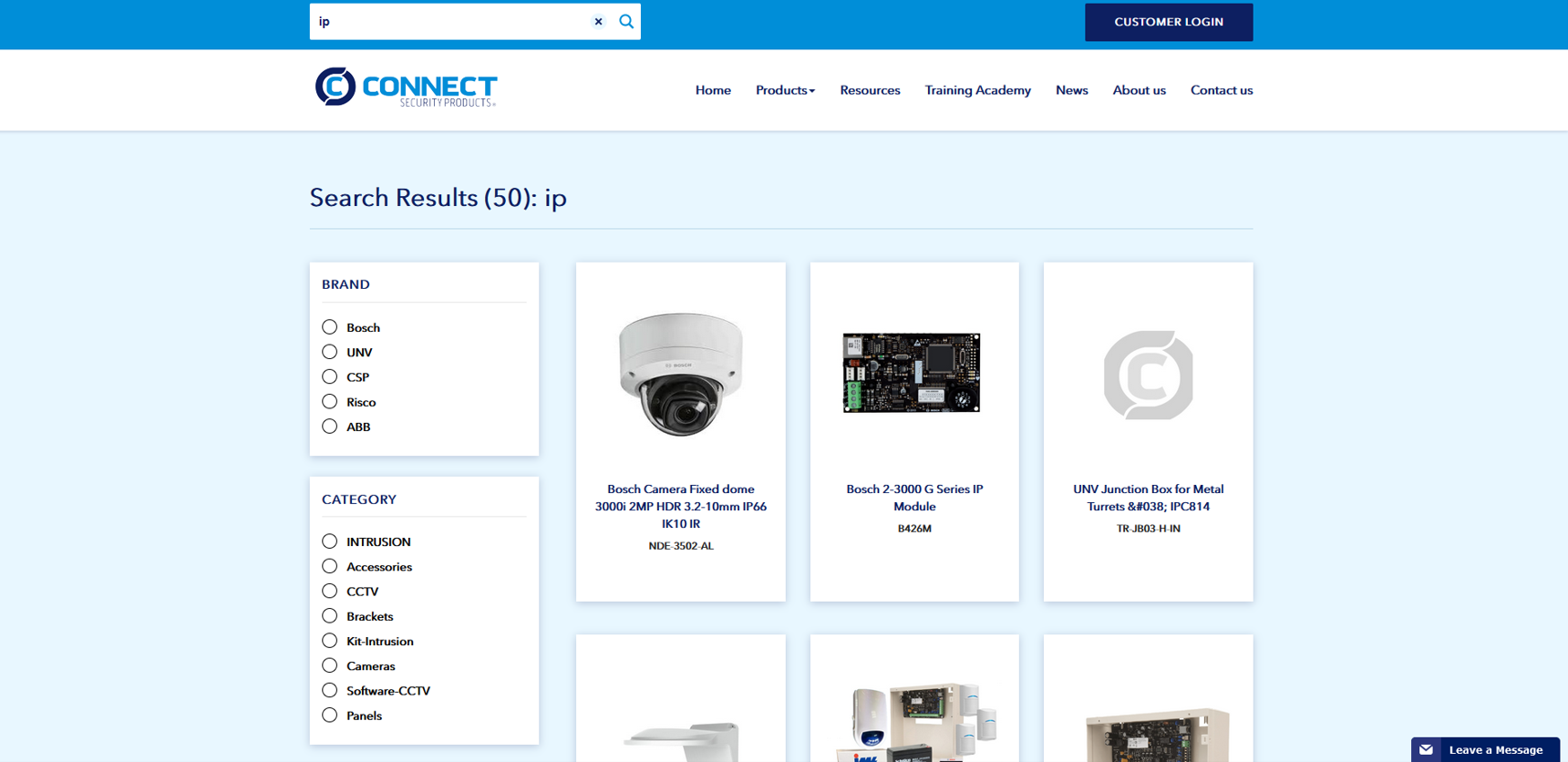Image resolution: width=1568 pixels, height=762 pixels.
Task: Click the search input field
Action: coord(451,22)
